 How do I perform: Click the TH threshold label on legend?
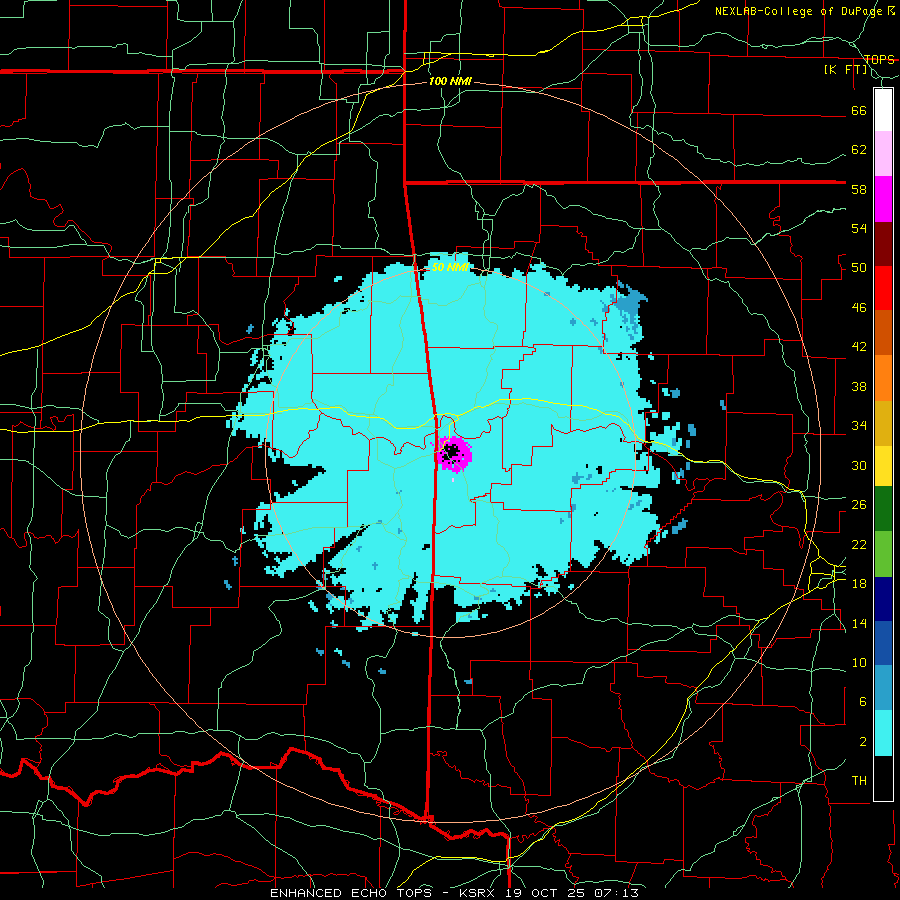click(x=859, y=780)
